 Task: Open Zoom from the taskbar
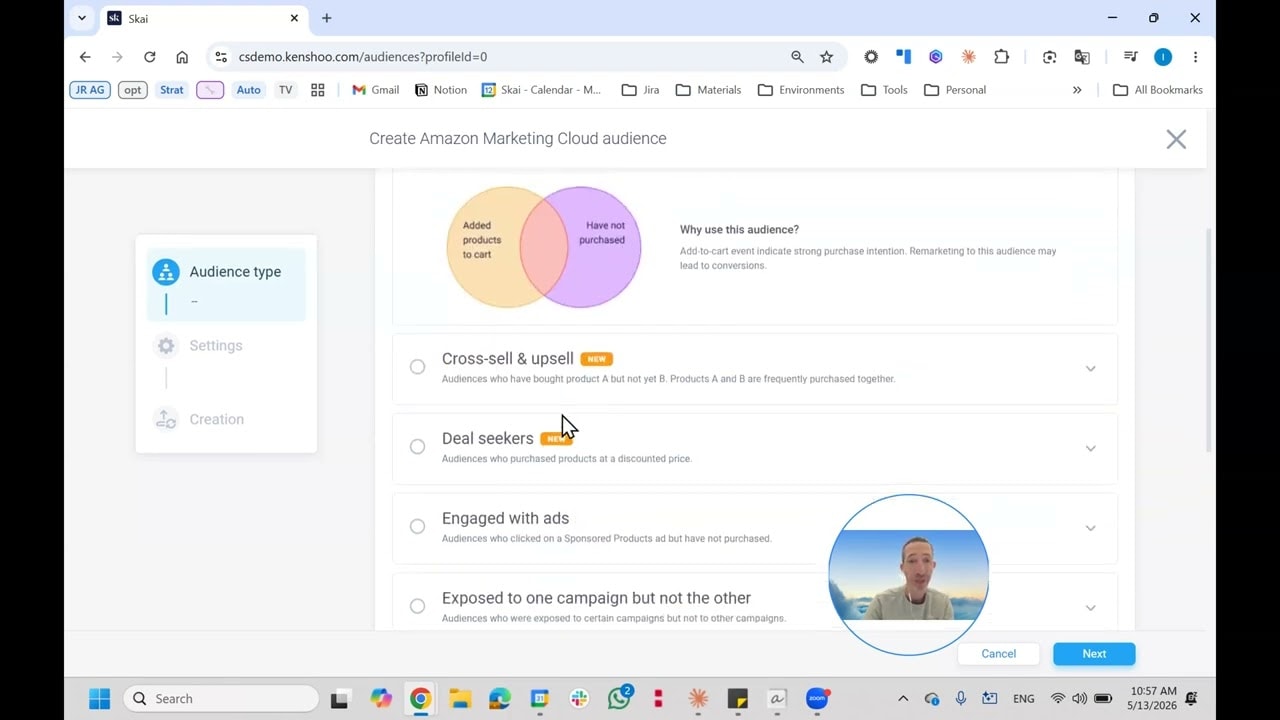pyautogui.click(x=817, y=699)
